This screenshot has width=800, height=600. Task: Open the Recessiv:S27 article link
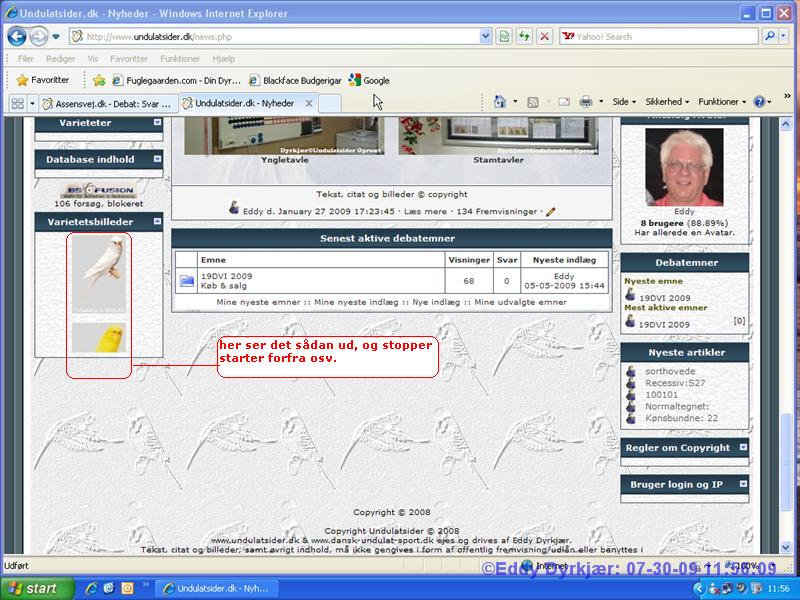(675, 383)
